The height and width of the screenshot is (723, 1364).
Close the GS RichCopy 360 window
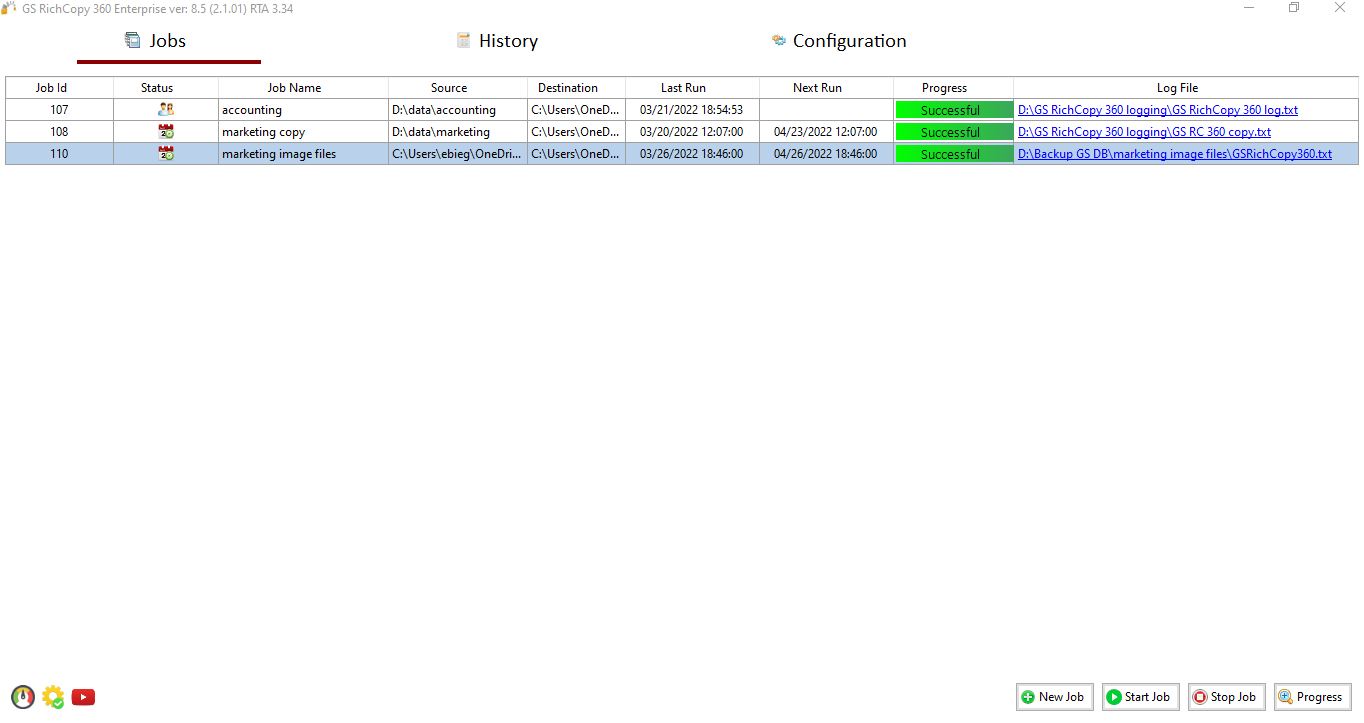(x=1340, y=8)
